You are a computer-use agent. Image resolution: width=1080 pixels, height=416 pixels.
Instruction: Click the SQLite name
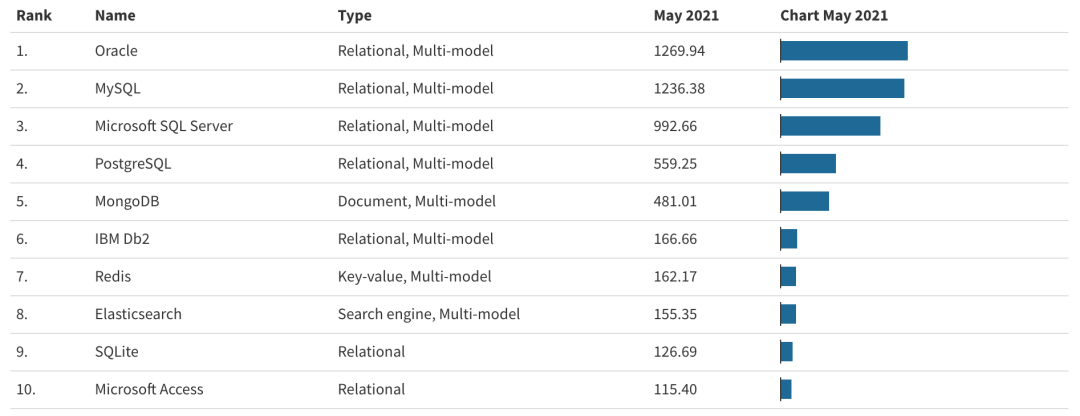pos(116,352)
